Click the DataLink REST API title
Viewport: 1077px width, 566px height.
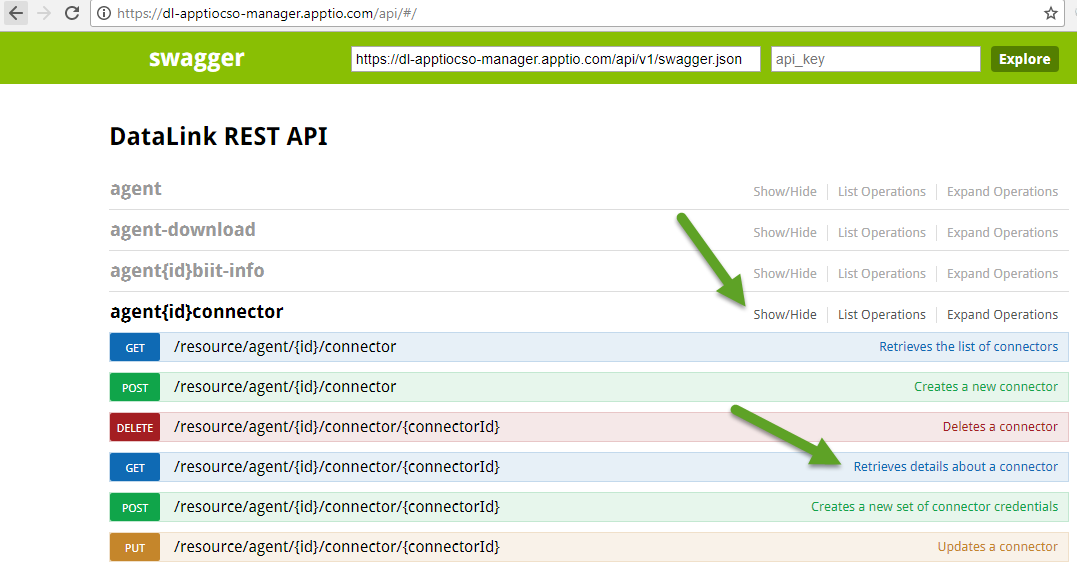click(x=218, y=136)
